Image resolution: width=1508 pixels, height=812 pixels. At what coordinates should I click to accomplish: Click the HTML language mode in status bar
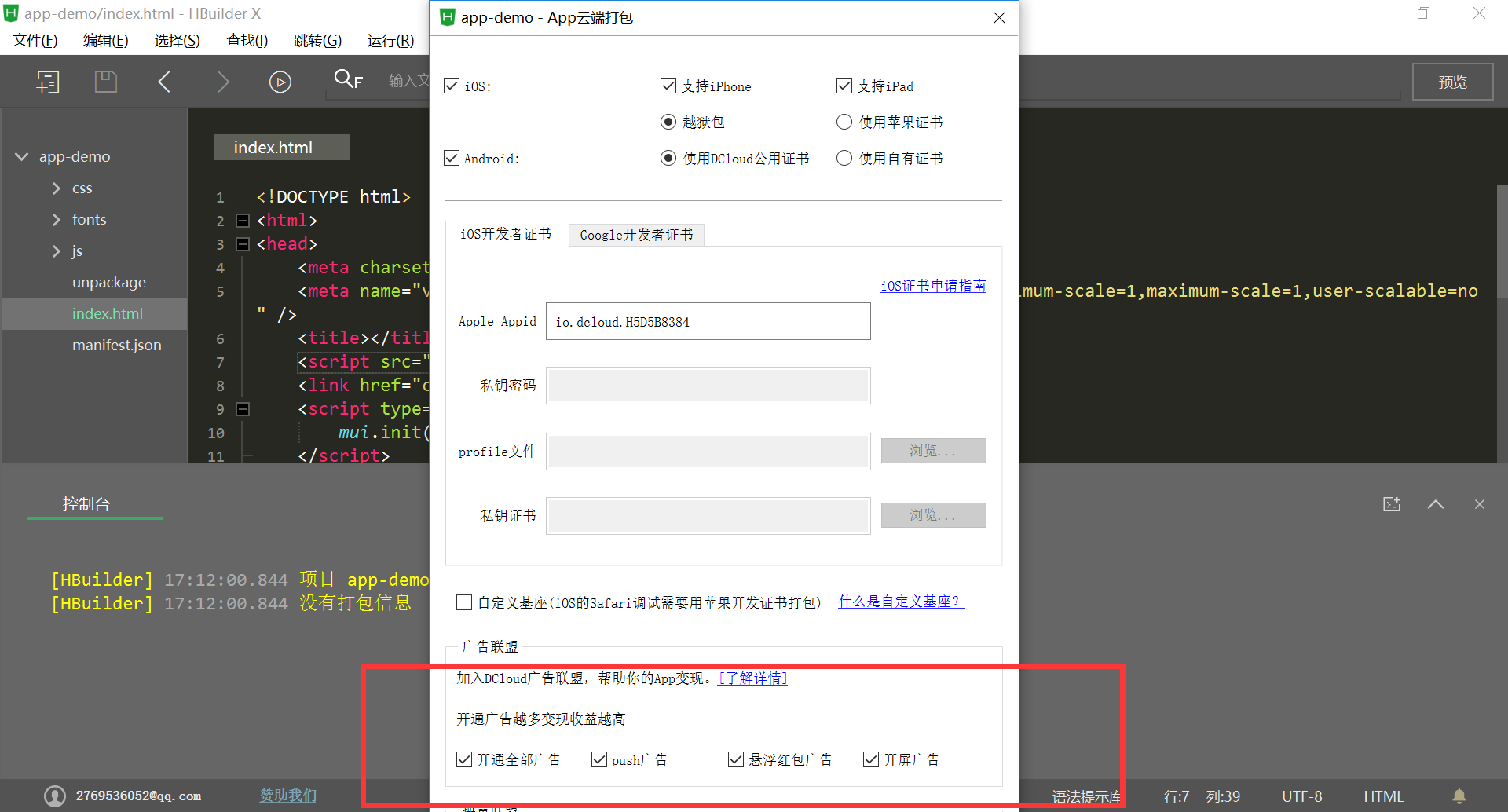pyautogui.click(x=1383, y=796)
